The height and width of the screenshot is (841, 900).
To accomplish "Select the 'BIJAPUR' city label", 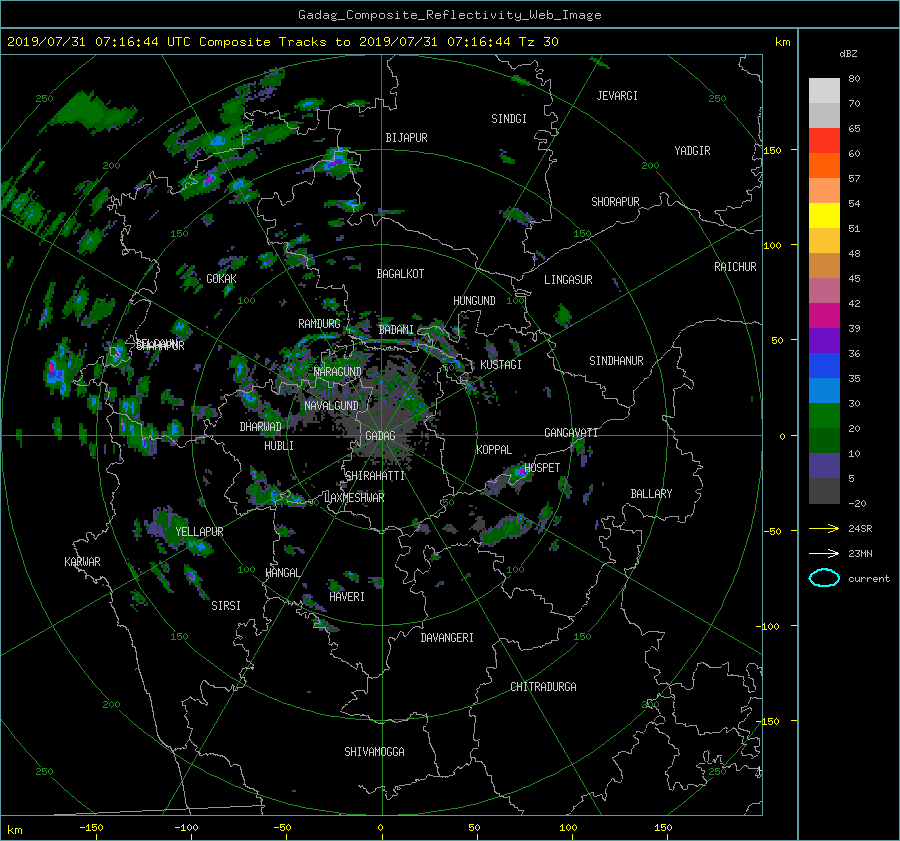I will point(406,138).
